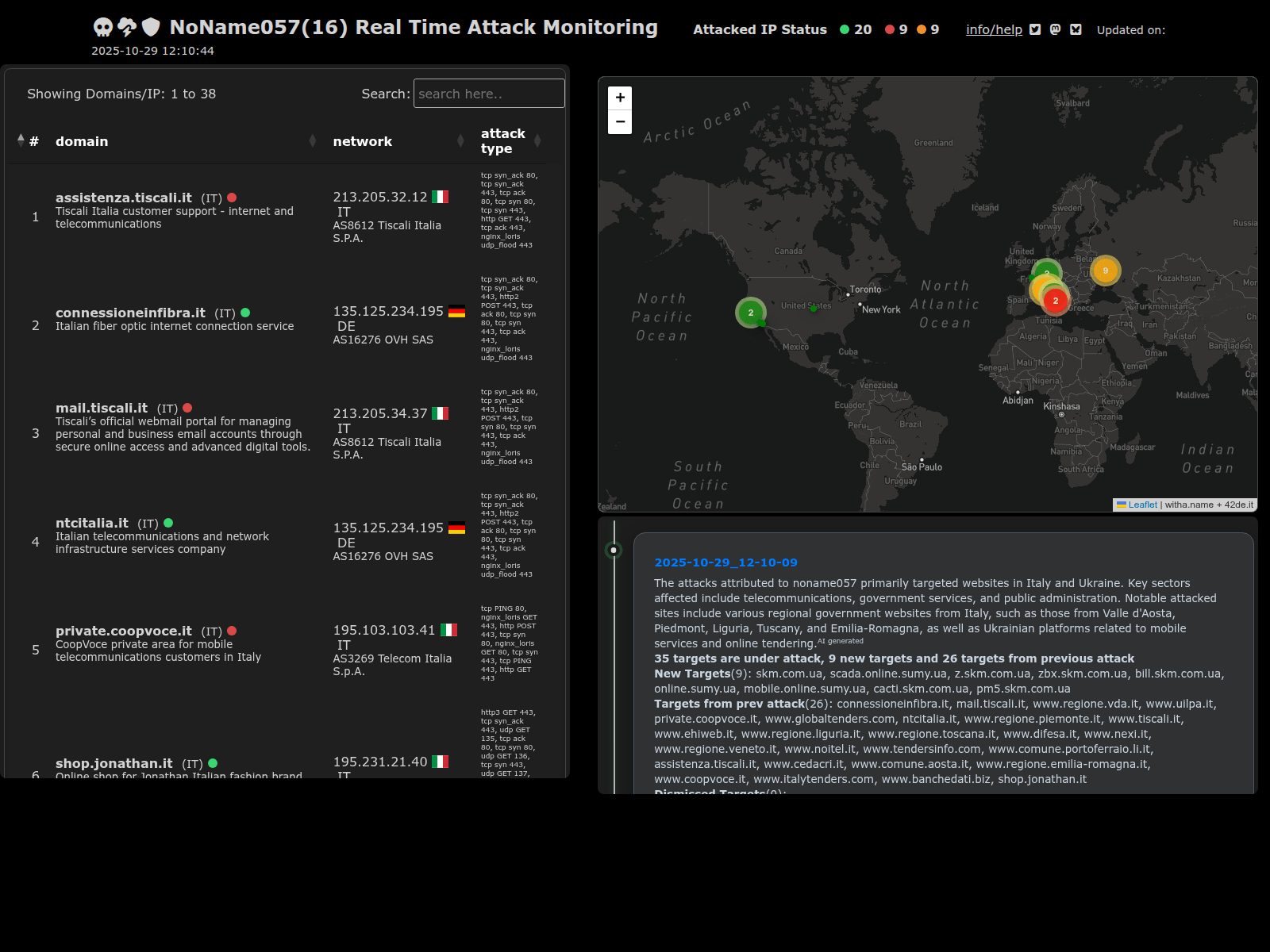The image size is (1270, 952).
Task: Click the Italian flag next to 195.231.21.40
Action: 440,762
